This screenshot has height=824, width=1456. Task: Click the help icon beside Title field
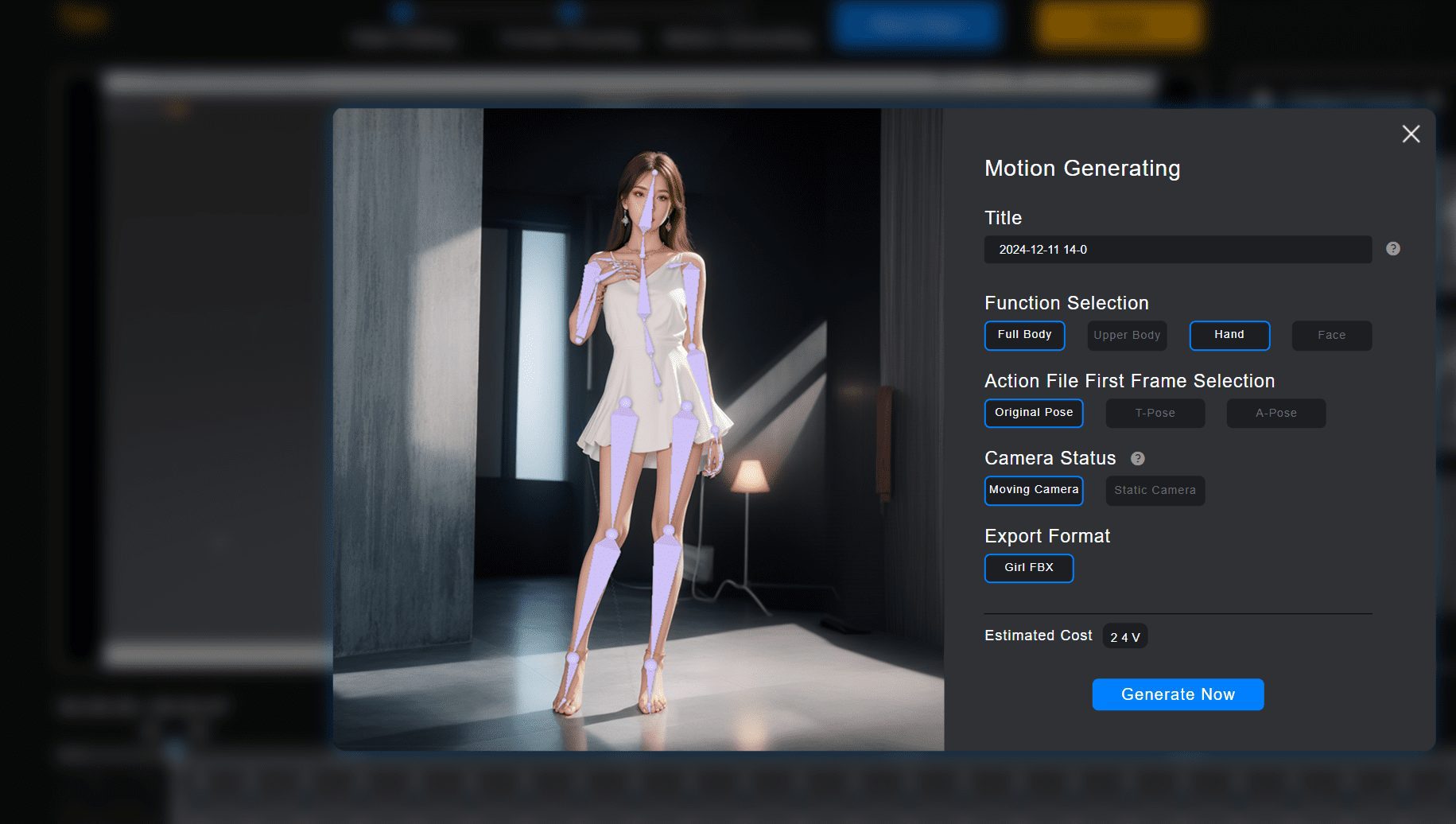click(1392, 249)
